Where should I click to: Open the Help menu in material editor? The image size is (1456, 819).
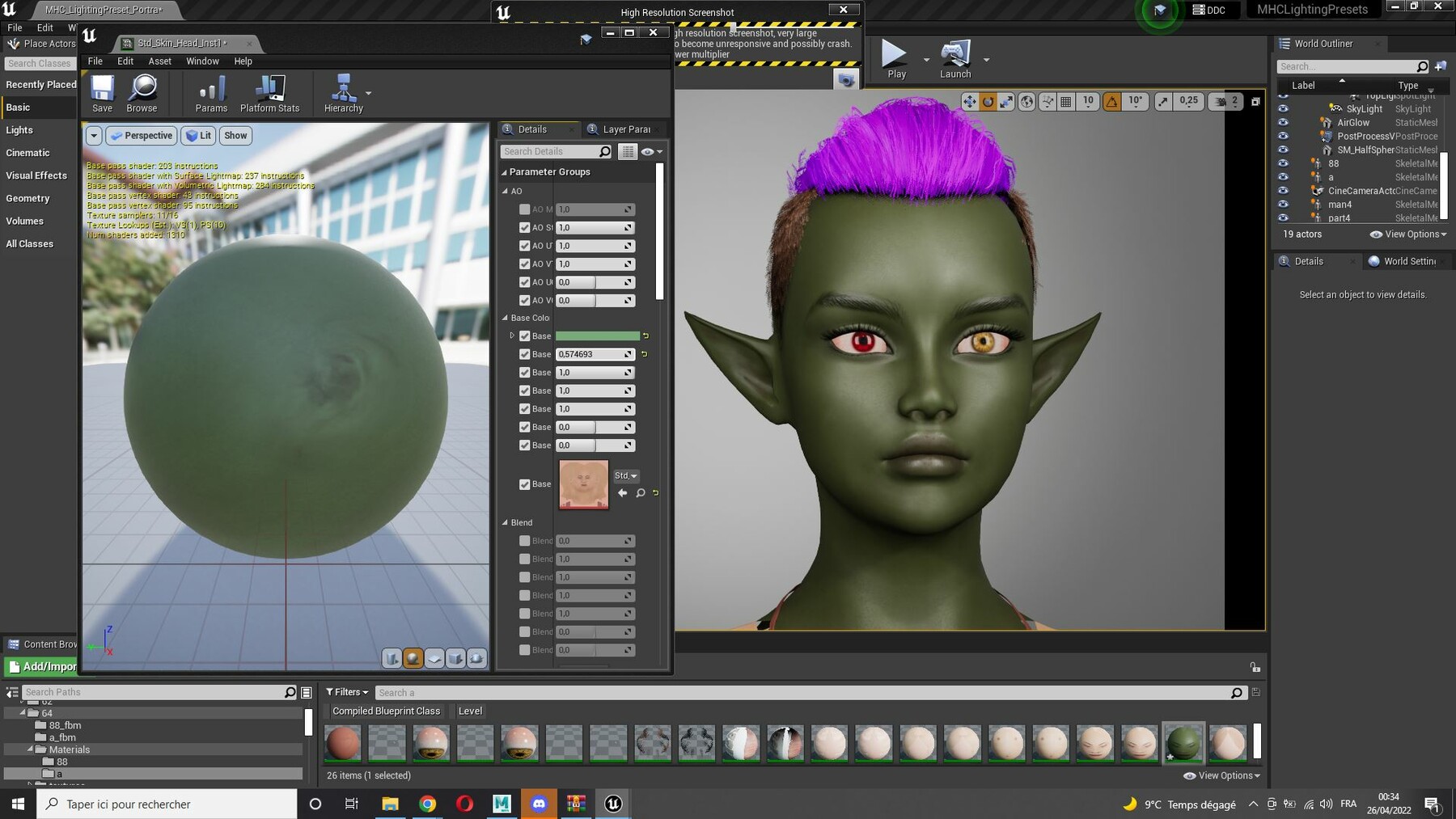[x=243, y=61]
